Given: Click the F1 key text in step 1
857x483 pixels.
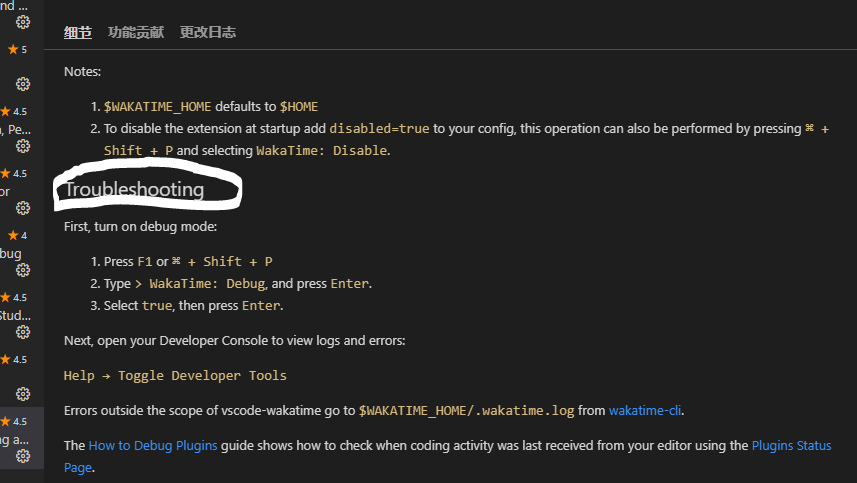Looking at the screenshot, I should pyautogui.click(x=145, y=262).
